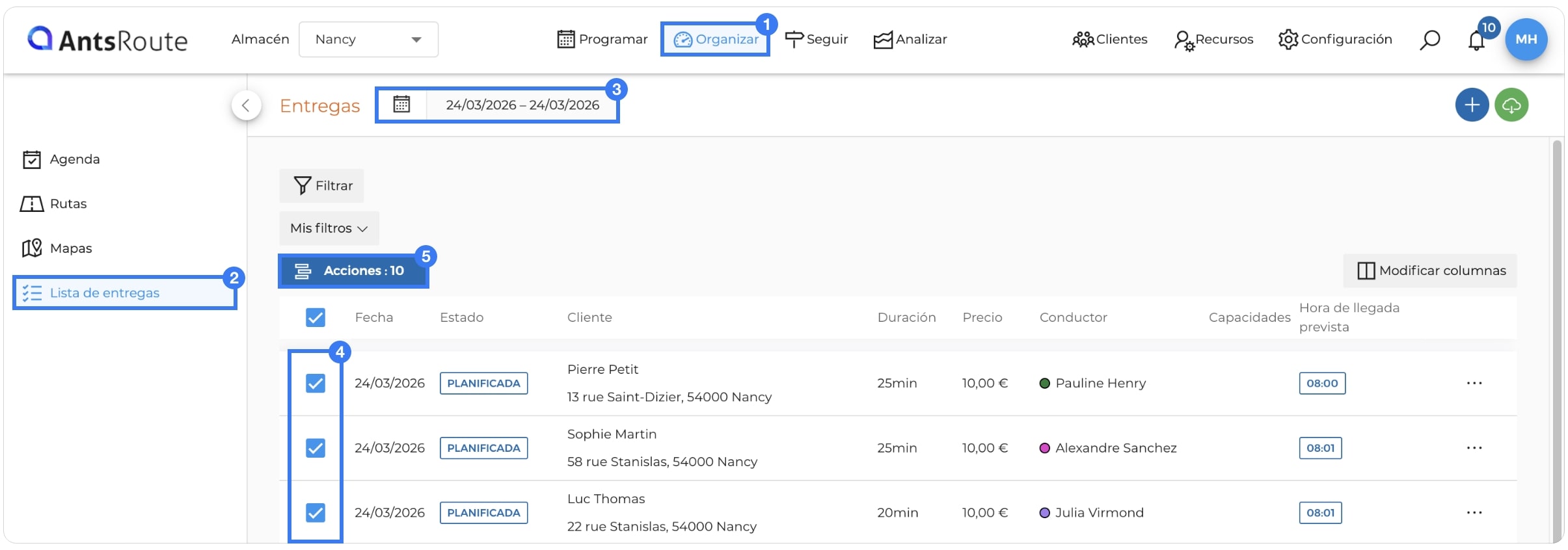Uncheck Luc Thomas's row checkbox

[x=316, y=513]
